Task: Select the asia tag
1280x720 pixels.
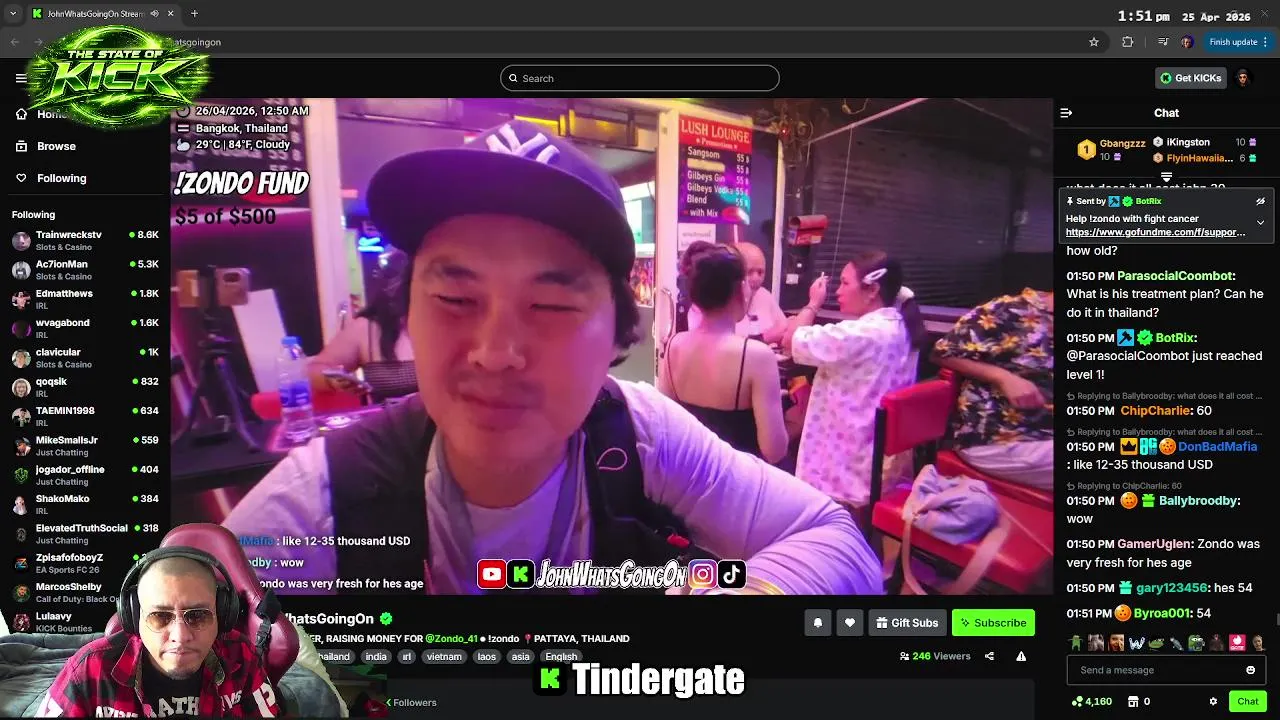Action: click(520, 657)
